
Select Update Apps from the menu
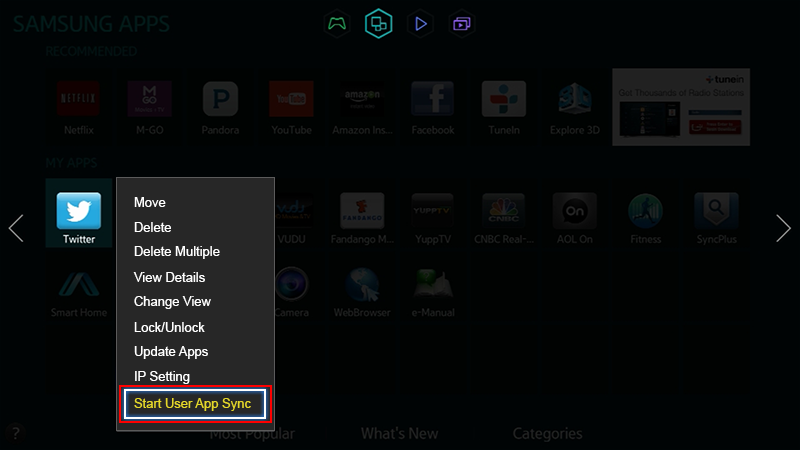point(171,352)
